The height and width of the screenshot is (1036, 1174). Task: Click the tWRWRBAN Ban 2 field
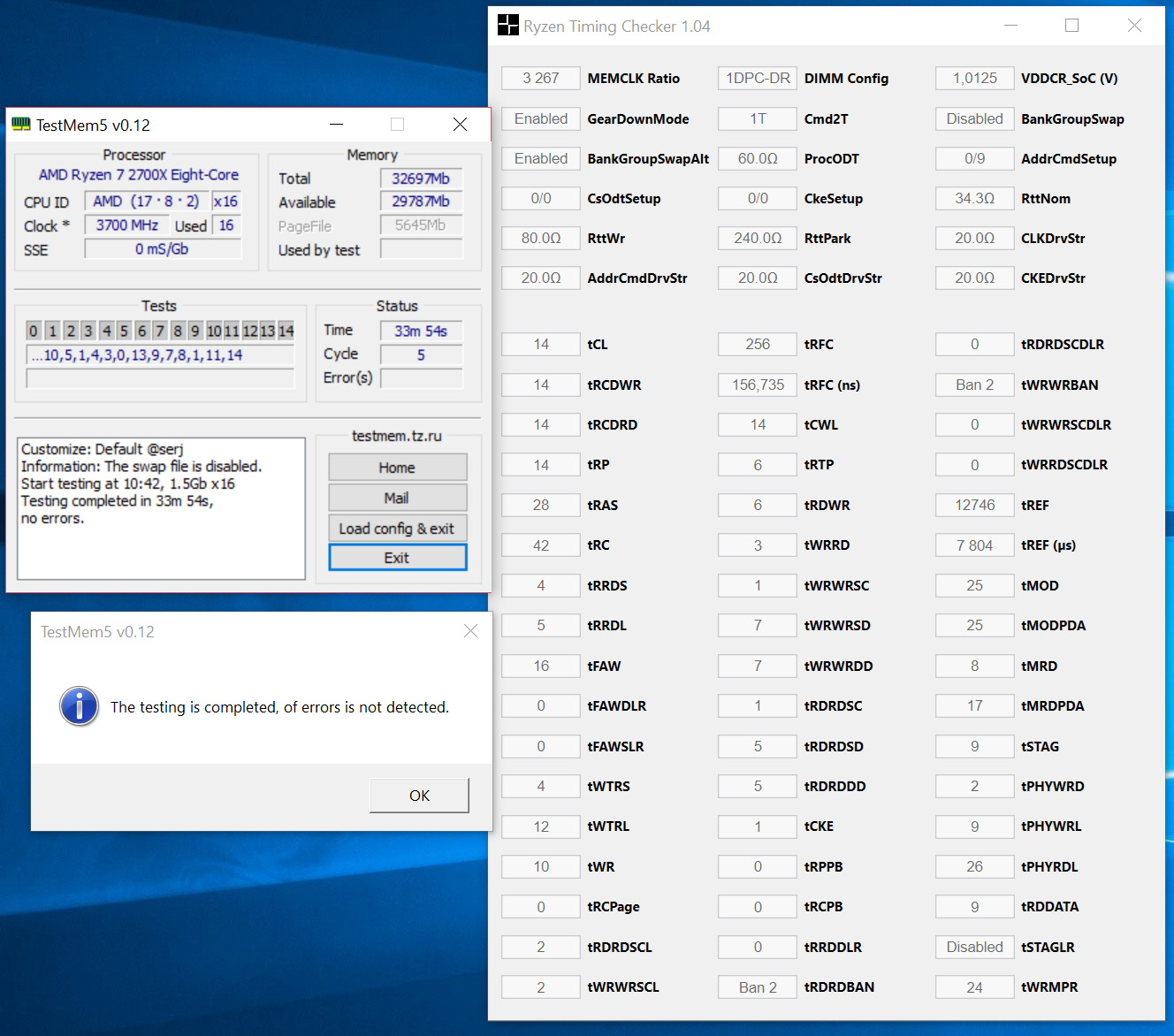975,385
